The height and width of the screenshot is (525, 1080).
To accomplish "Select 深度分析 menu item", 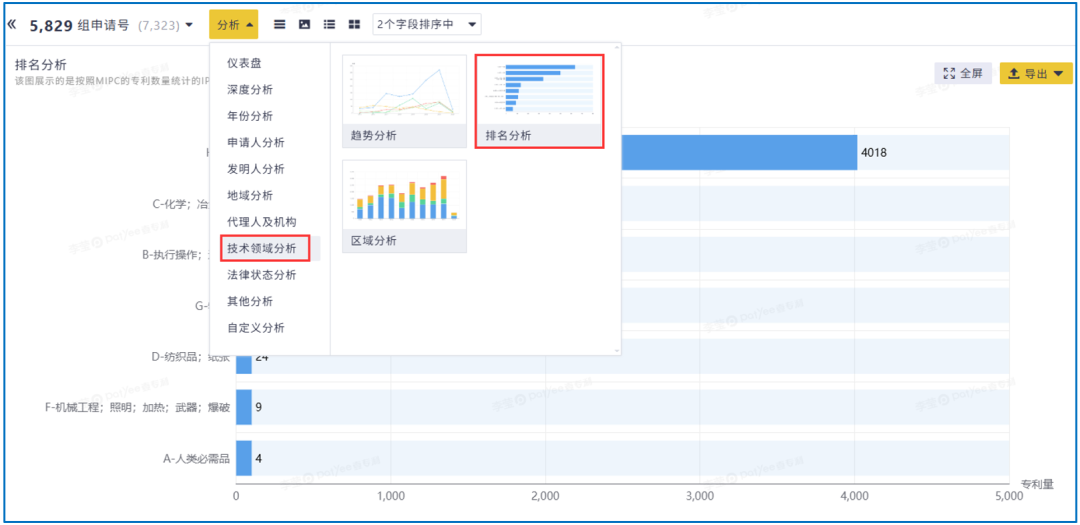I will point(250,90).
